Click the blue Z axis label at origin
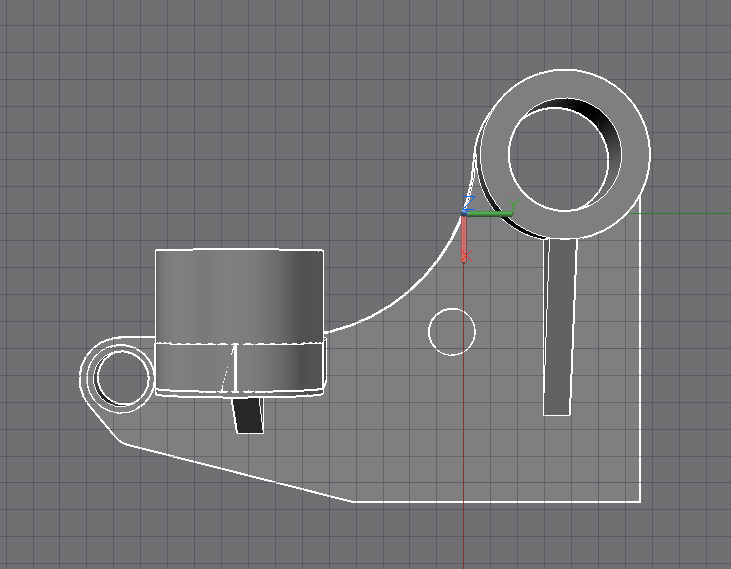Viewport: 731px width, 569px height. [x=469, y=203]
